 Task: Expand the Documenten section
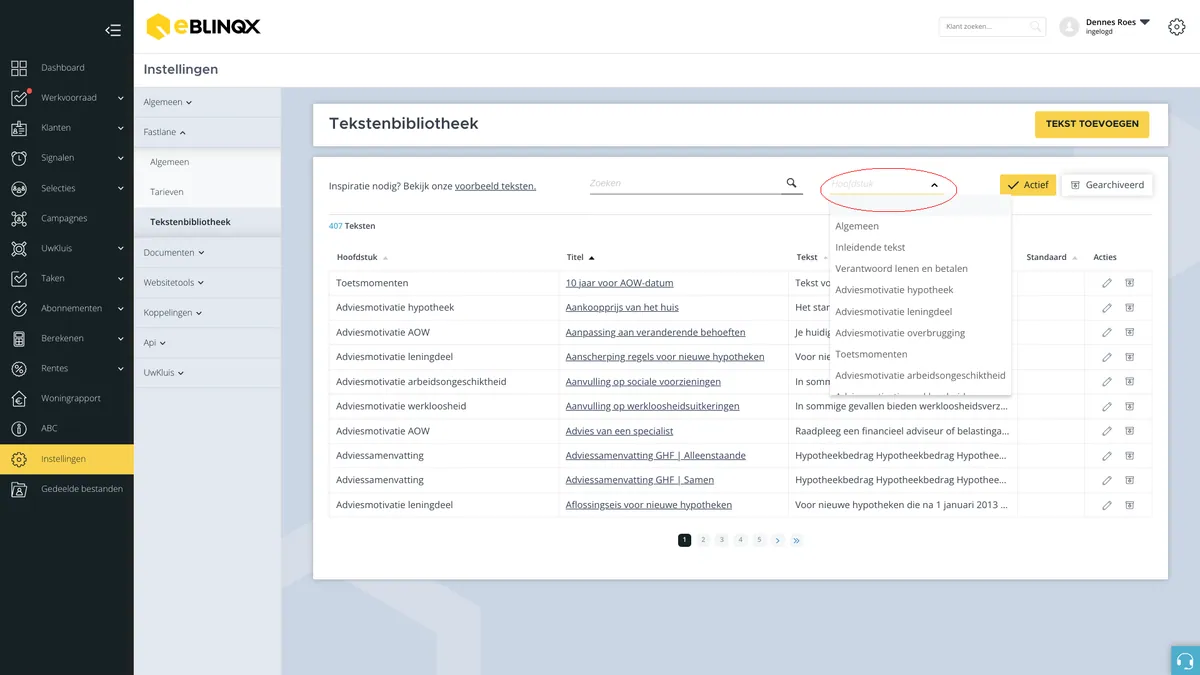pos(173,253)
